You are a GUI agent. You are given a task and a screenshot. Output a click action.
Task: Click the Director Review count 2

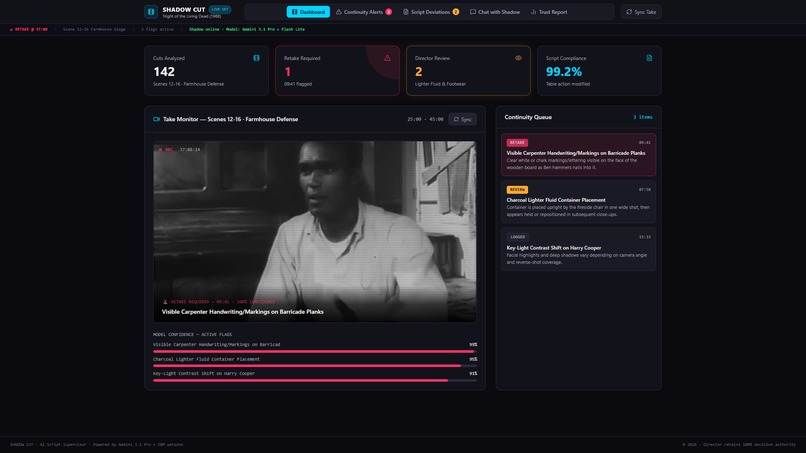(418, 71)
